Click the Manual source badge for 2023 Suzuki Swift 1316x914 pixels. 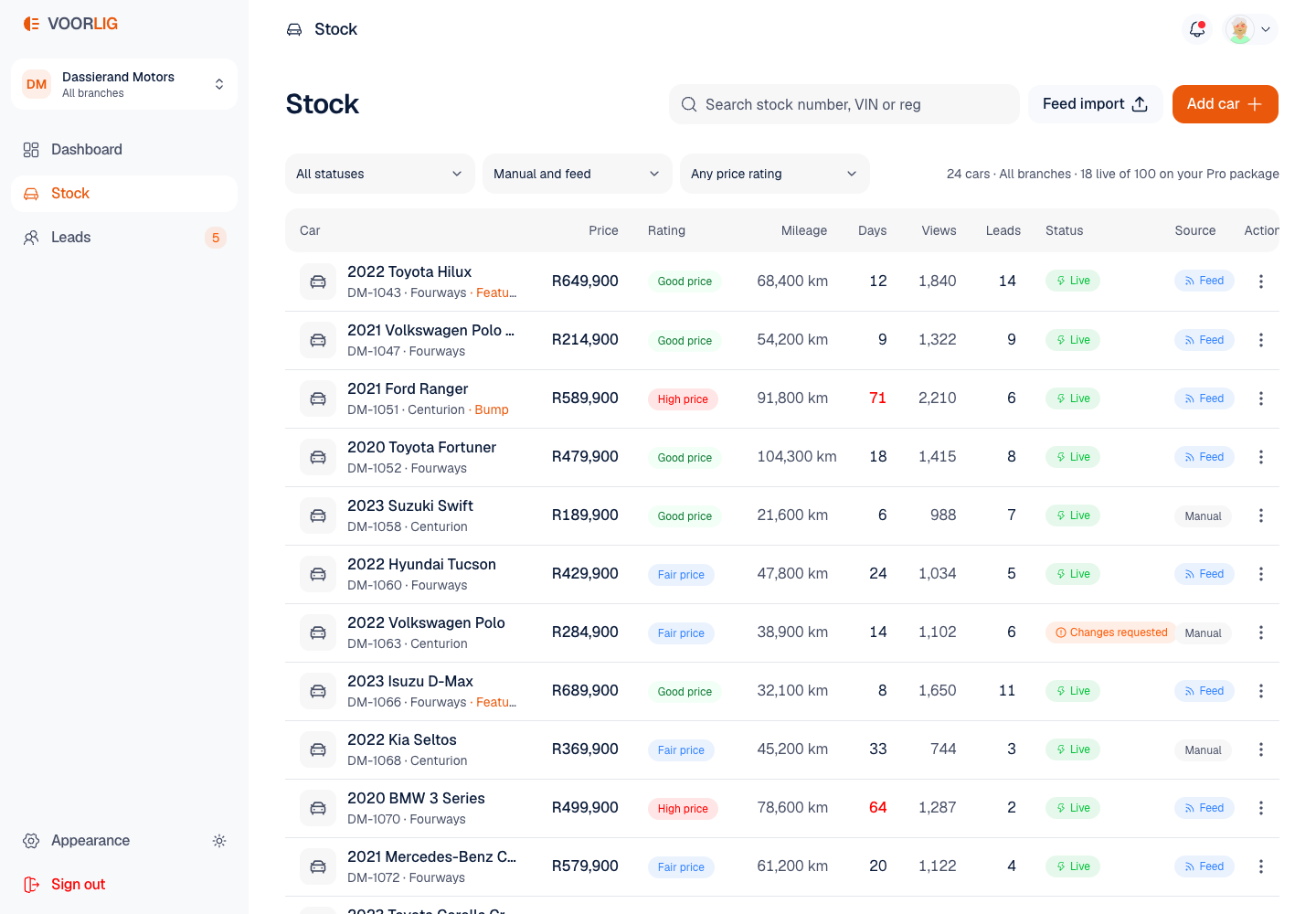point(1203,516)
